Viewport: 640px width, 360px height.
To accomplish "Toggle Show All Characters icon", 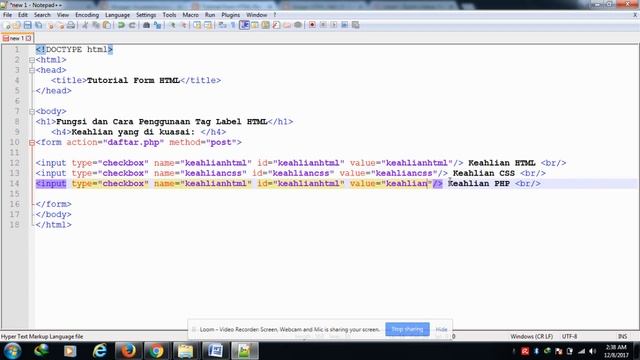I will (233, 25).
